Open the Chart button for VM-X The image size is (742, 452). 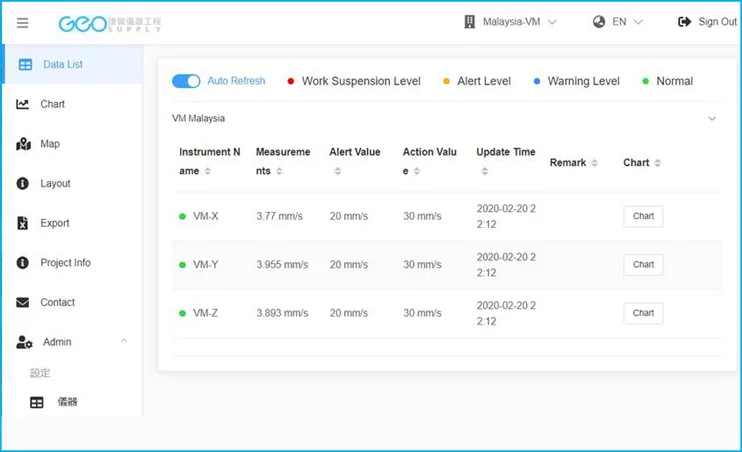pos(643,216)
